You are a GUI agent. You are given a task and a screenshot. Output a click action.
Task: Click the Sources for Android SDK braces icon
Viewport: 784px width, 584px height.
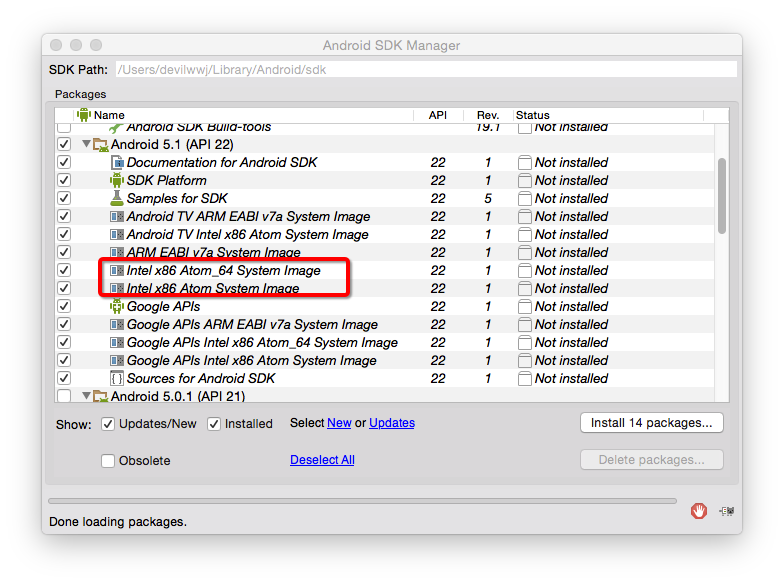[116, 378]
